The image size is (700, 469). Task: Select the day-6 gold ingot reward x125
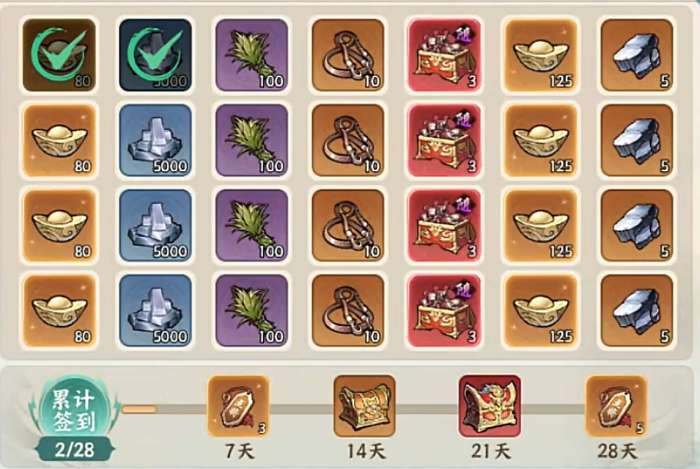pos(541,55)
